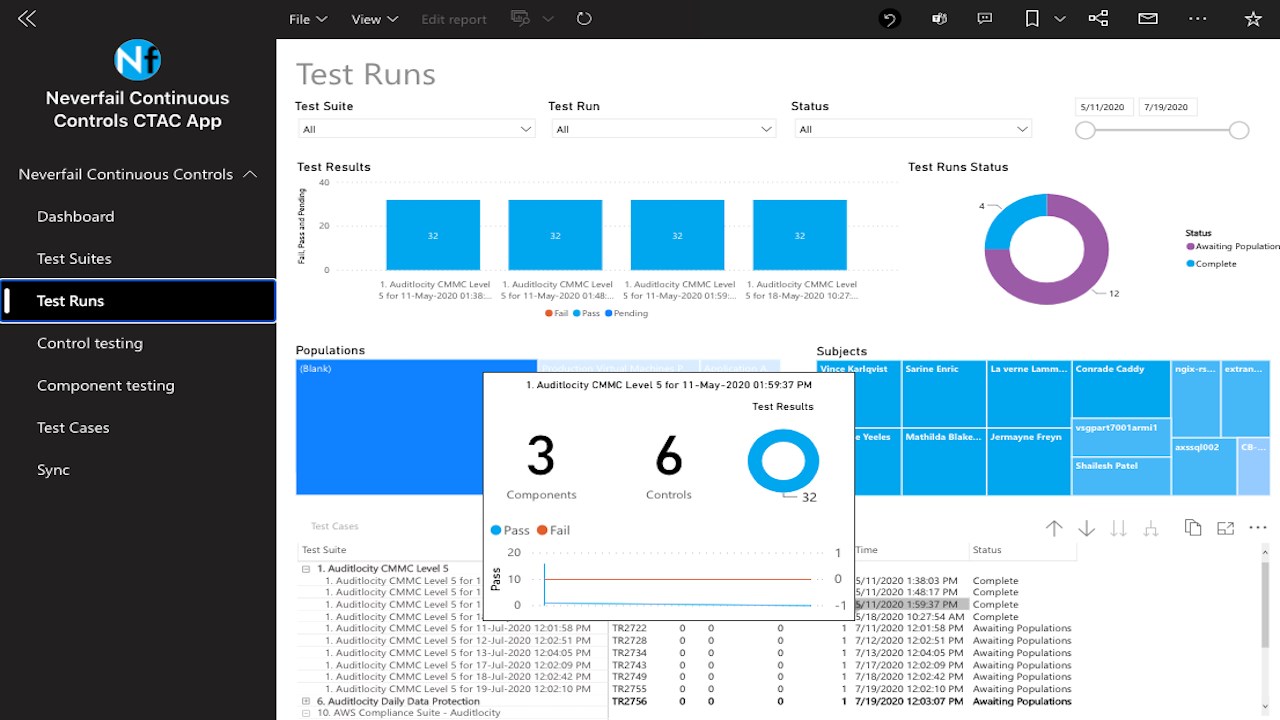Click Edit report

pos(454,19)
